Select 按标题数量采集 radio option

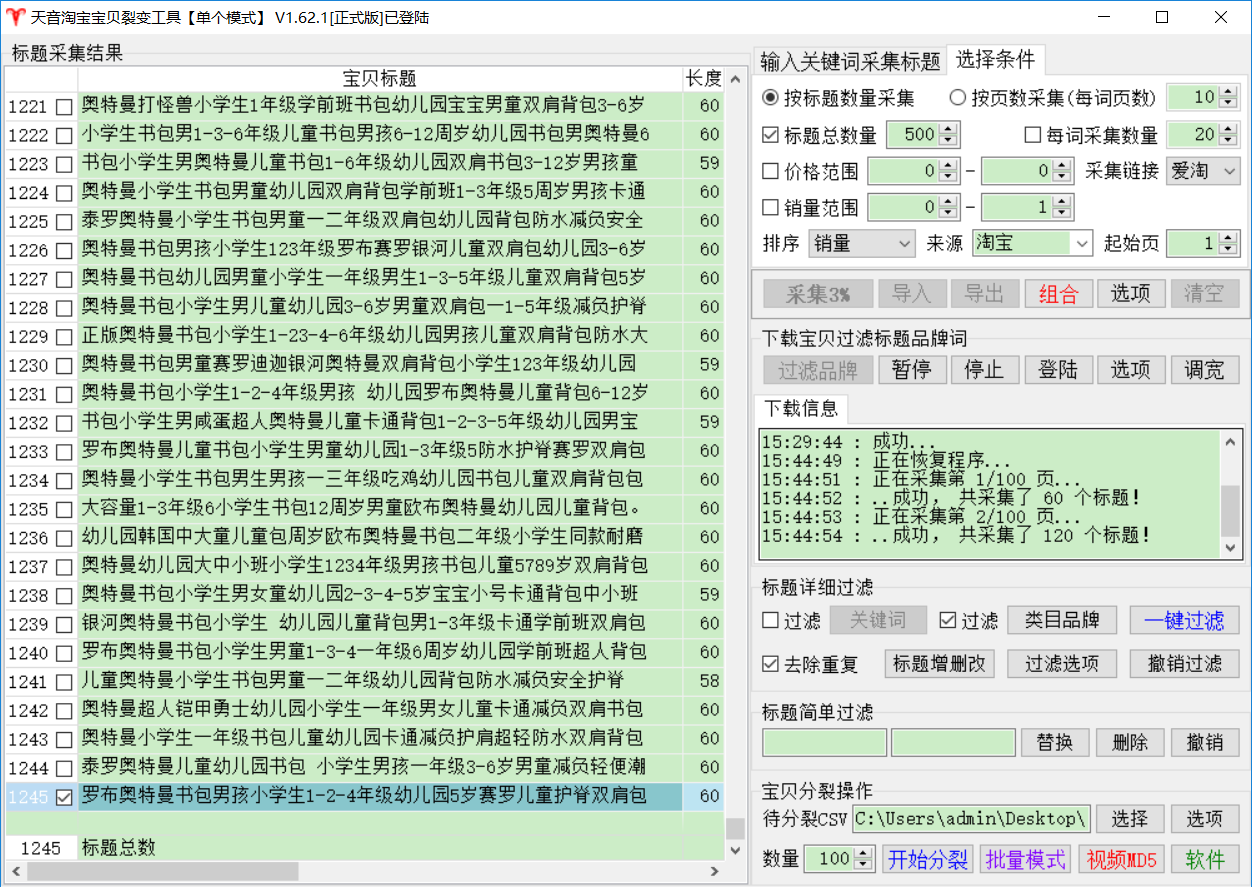771,98
